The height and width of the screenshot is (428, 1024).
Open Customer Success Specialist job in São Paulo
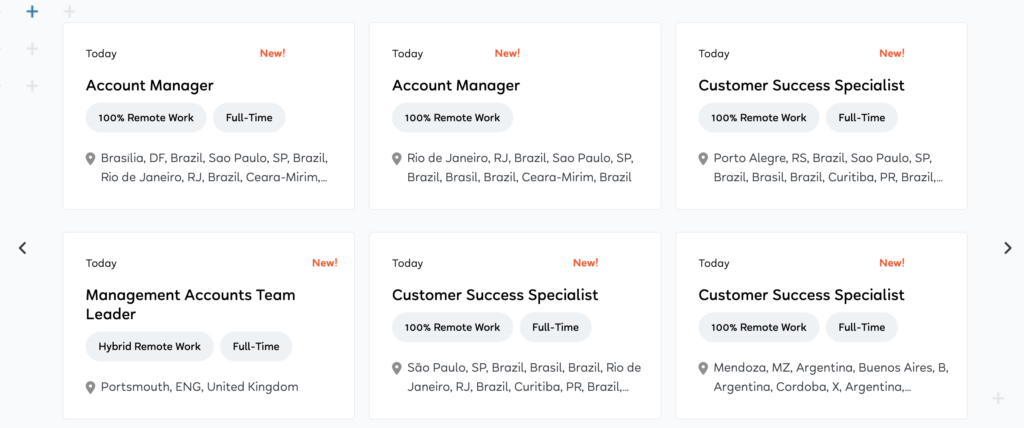(x=495, y=295)
